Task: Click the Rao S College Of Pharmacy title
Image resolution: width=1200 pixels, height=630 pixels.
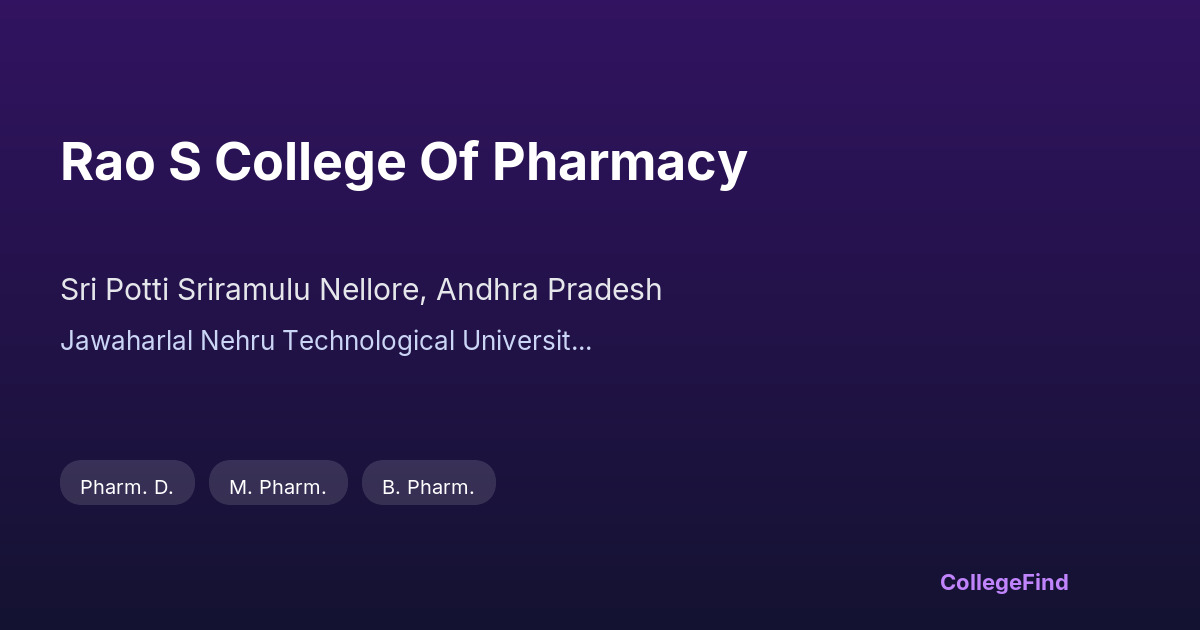Action: [x=403, y=162]
